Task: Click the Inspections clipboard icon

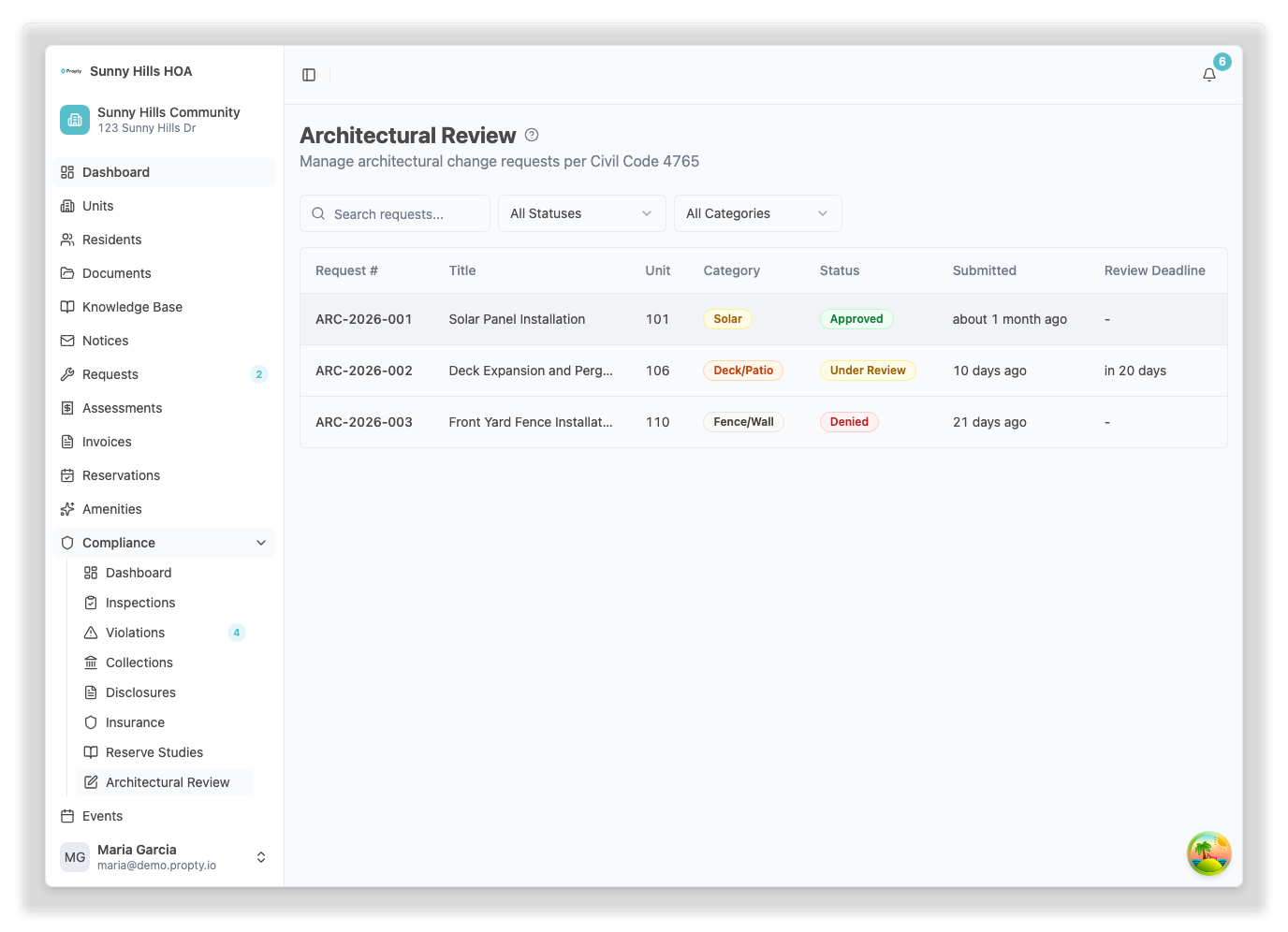Action: (x=91, y=603)
